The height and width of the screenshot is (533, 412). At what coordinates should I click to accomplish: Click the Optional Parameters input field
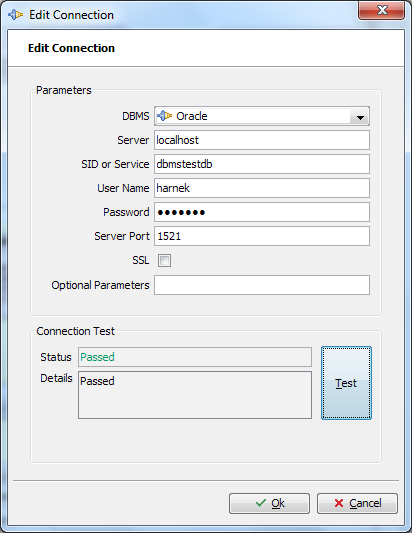point(262,285)
